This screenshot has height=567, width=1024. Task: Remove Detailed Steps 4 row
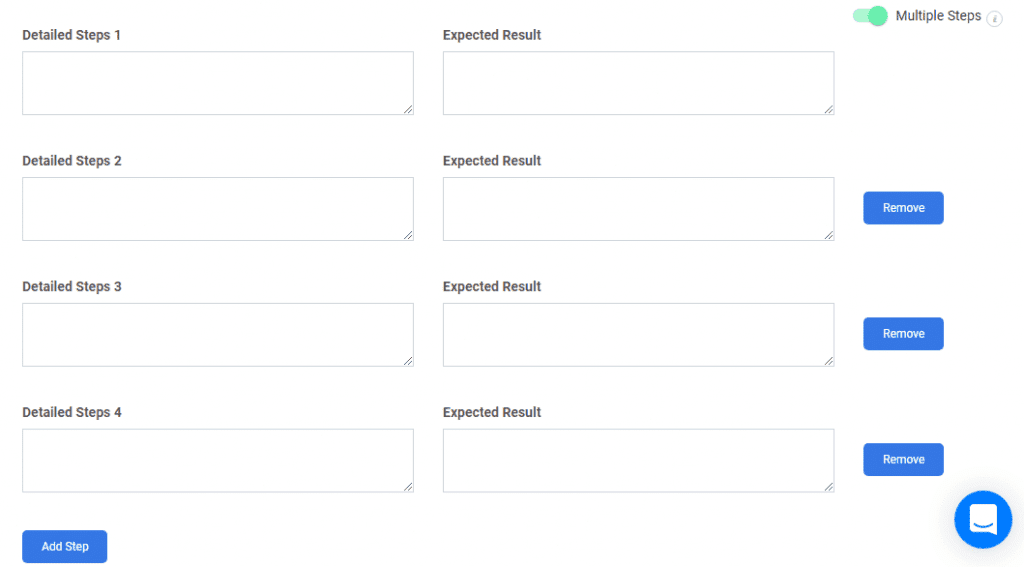903,459
